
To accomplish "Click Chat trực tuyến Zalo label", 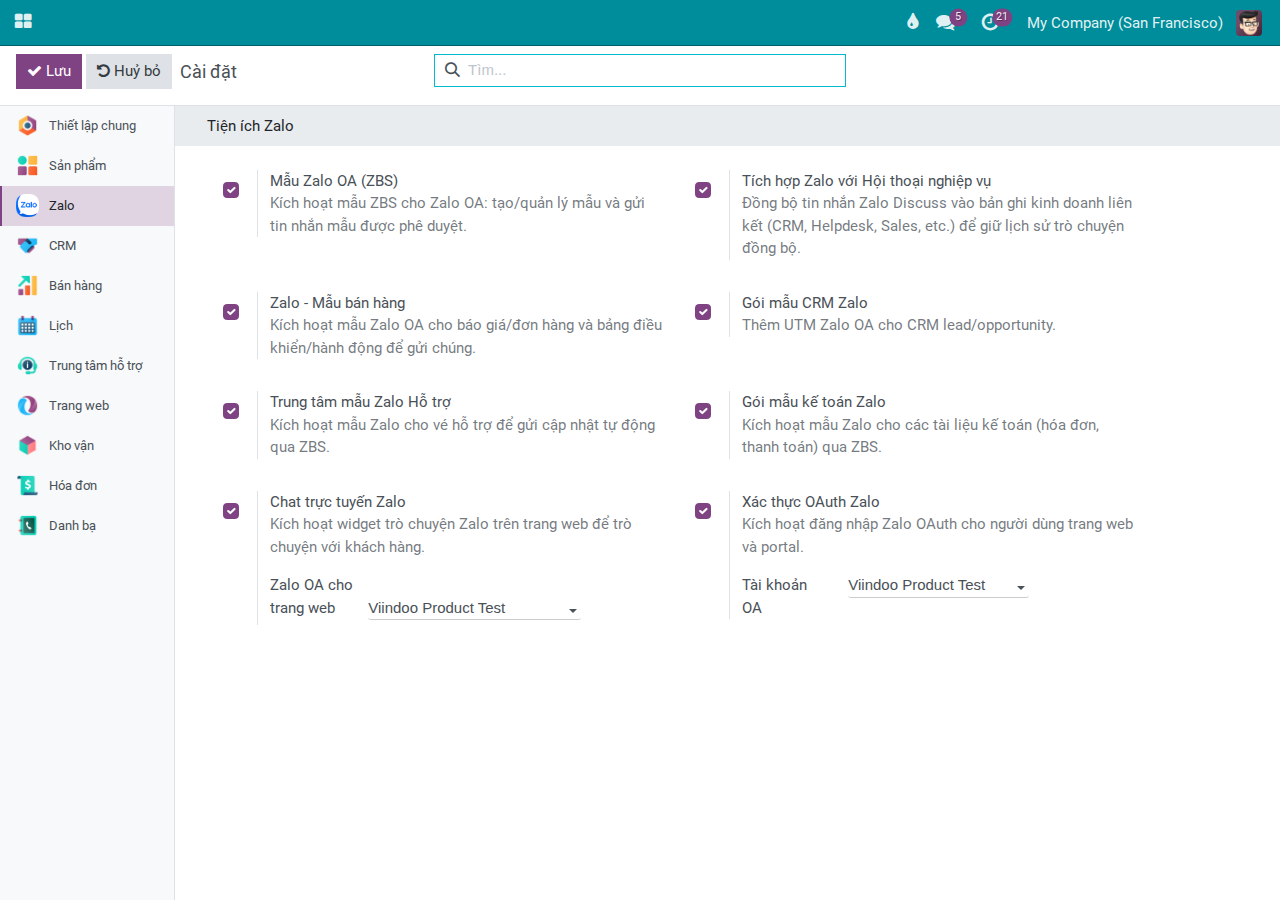I will tap(338, 502).
